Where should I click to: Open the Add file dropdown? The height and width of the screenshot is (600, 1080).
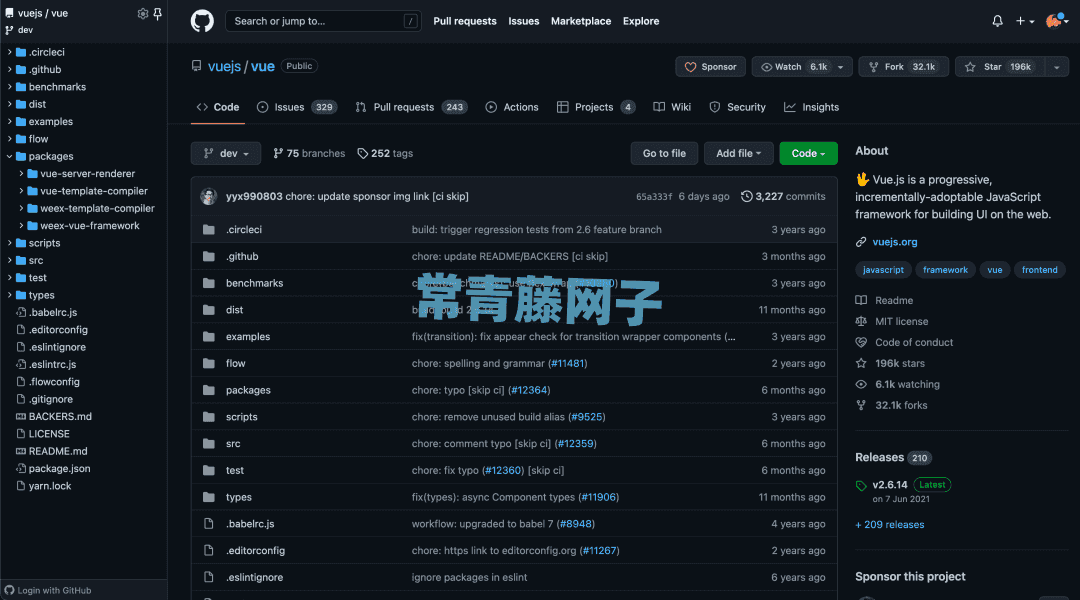click(738, 154)
